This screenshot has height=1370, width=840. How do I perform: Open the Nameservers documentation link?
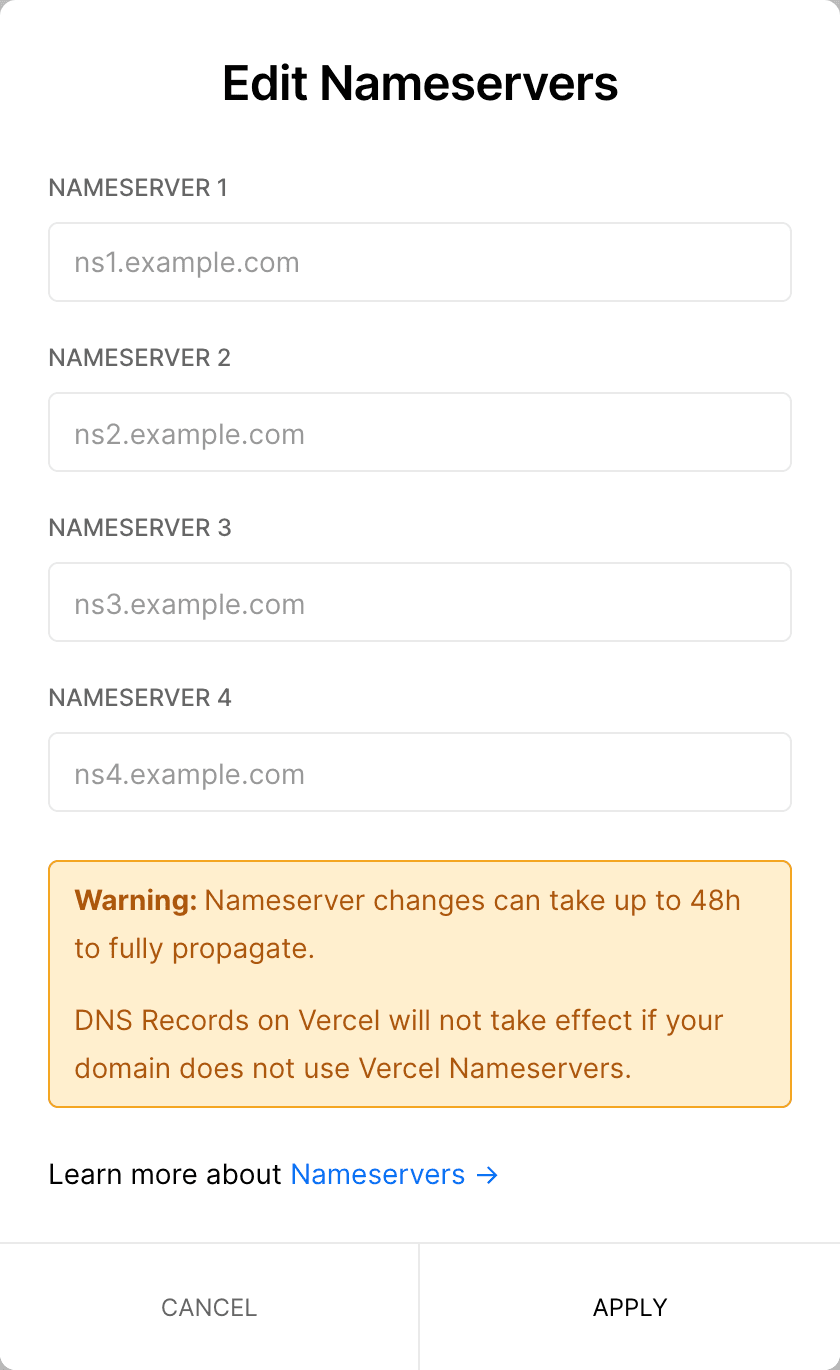pos(378,1174)
